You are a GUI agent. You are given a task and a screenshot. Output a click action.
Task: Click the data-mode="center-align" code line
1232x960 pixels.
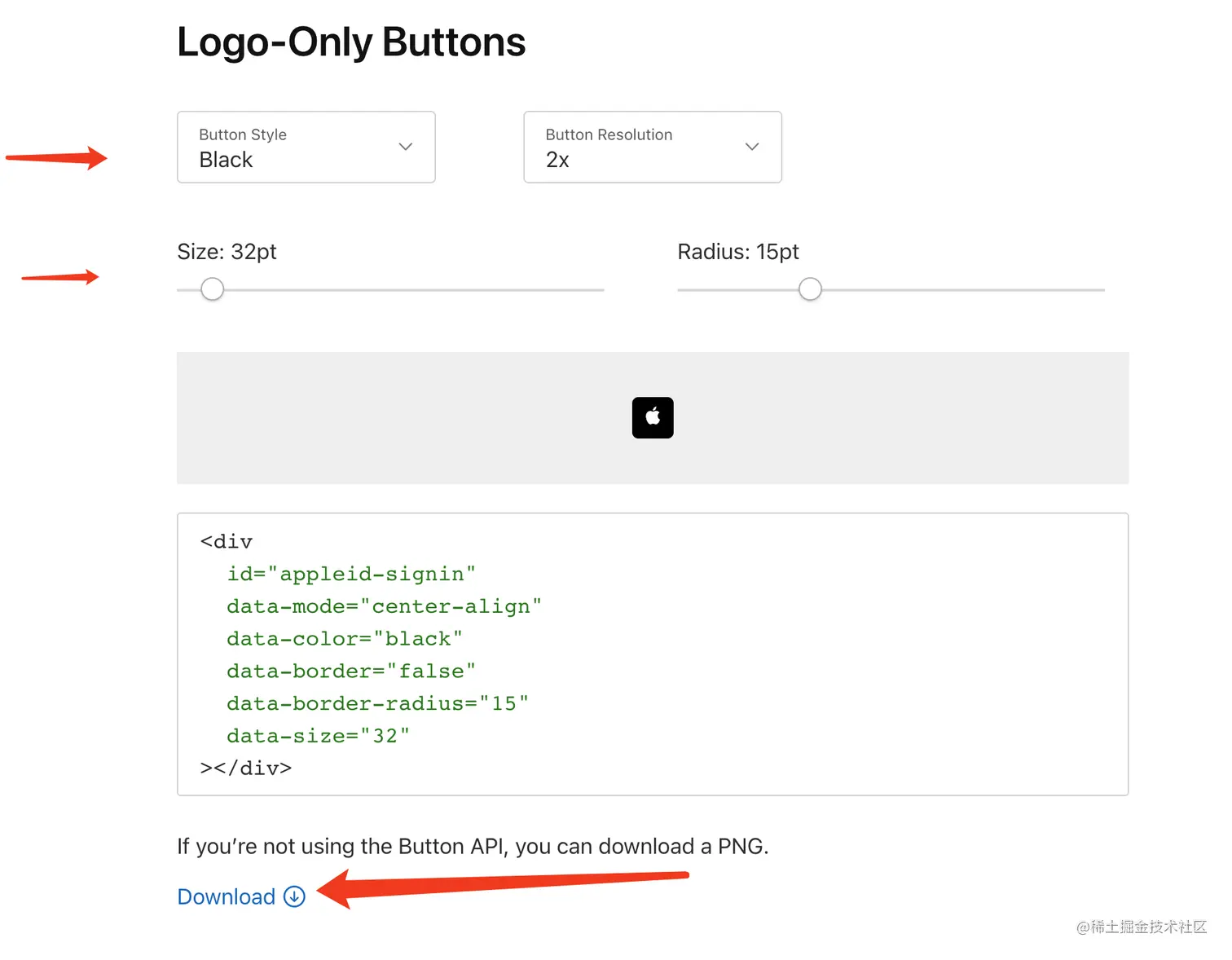[384, 606]
